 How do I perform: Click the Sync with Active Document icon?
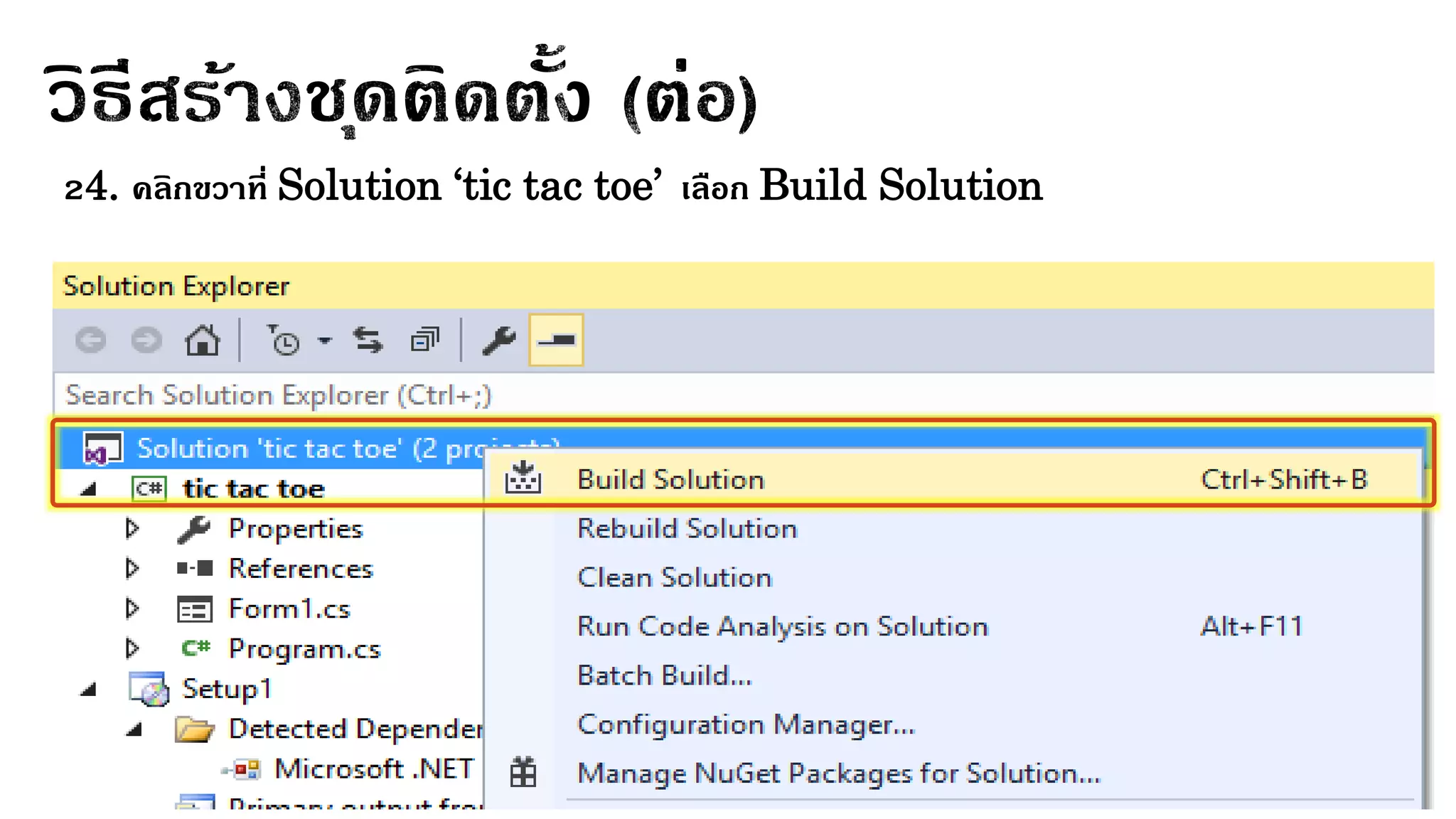click(368, 341)
